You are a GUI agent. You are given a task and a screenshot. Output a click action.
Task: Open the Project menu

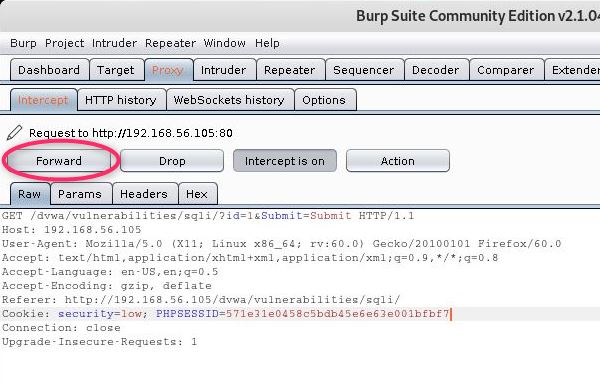(x=64, y=43)
